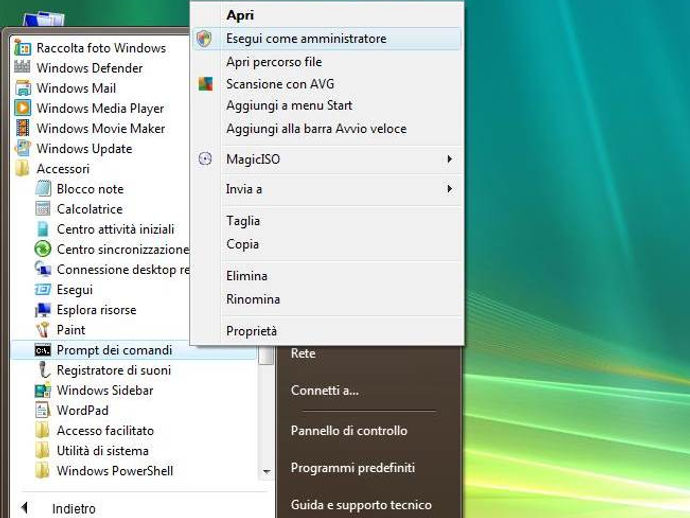Open the MagicISO submenu arrow
The image size is (690, 518).
(x=449, y=159)
